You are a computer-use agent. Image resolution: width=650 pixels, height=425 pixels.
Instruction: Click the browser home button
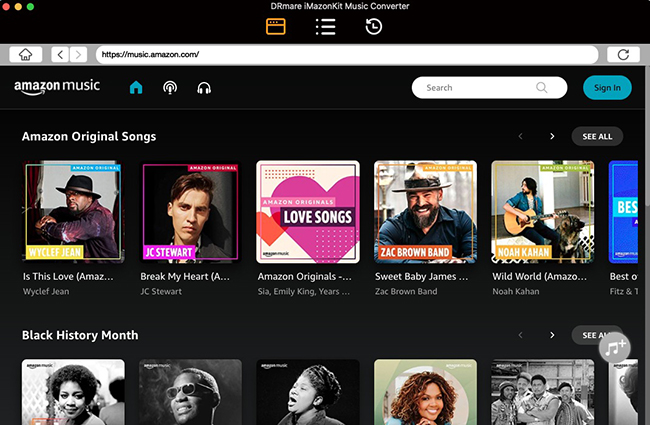pos(25,54)
